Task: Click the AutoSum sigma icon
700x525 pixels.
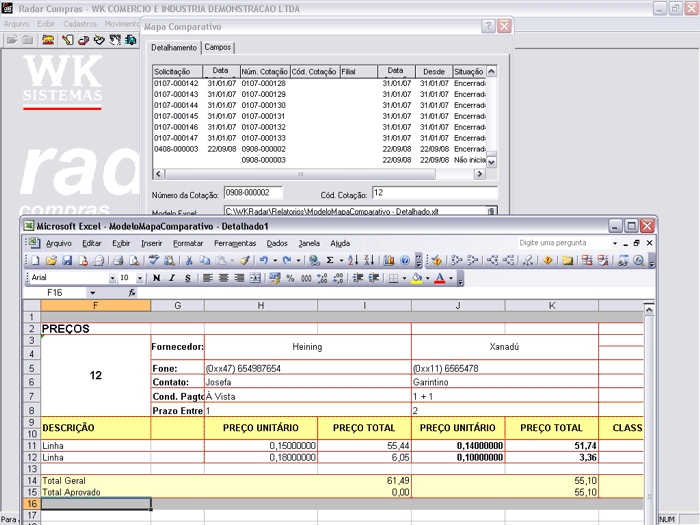Action: click(x=330, y=260)
